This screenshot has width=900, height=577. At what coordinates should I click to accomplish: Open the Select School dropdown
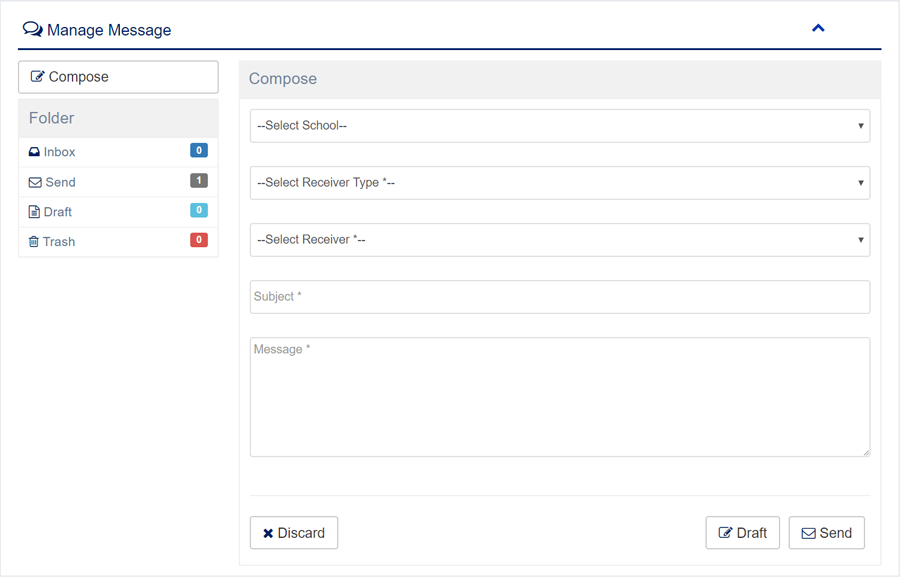coord(559,126)
